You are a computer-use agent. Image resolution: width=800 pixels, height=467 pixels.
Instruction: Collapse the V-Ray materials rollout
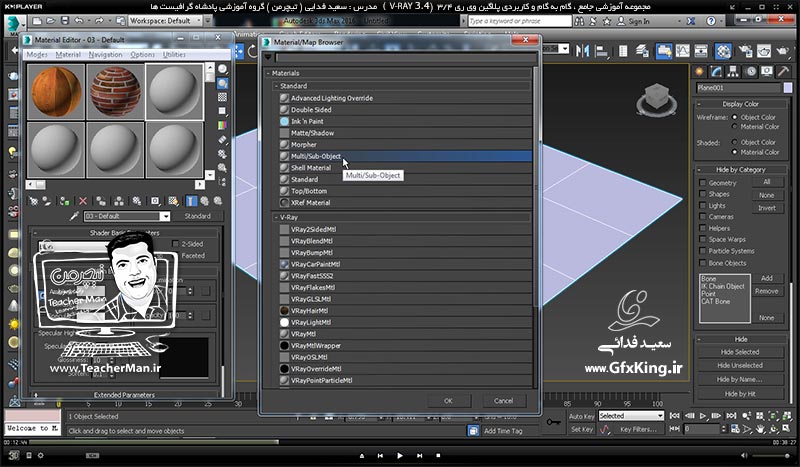point(276,217)
